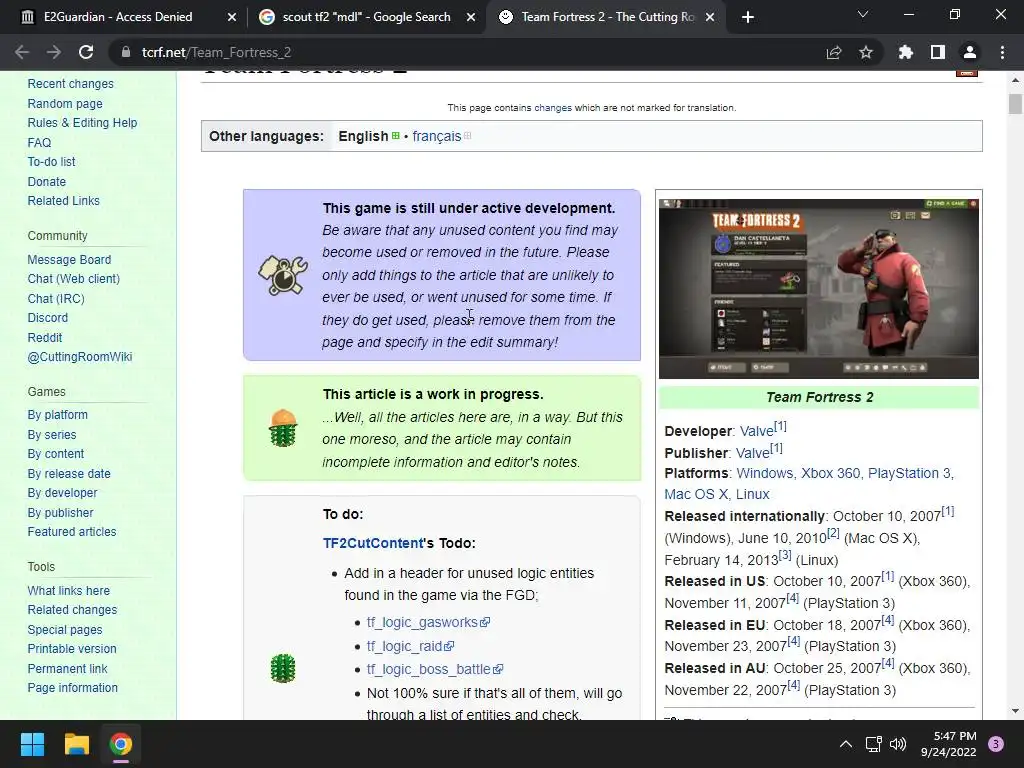Browse games By series
The width and height of the screenshot is (1024, 768).
coord(52,434)
